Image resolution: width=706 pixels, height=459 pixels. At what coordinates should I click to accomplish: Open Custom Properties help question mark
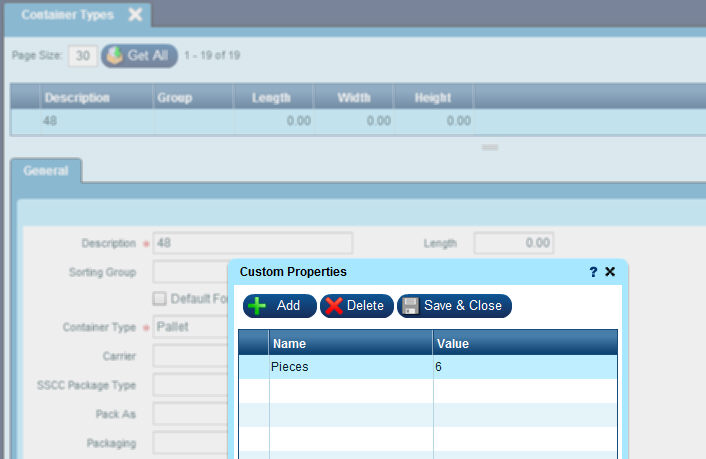(x=593, y=272)
